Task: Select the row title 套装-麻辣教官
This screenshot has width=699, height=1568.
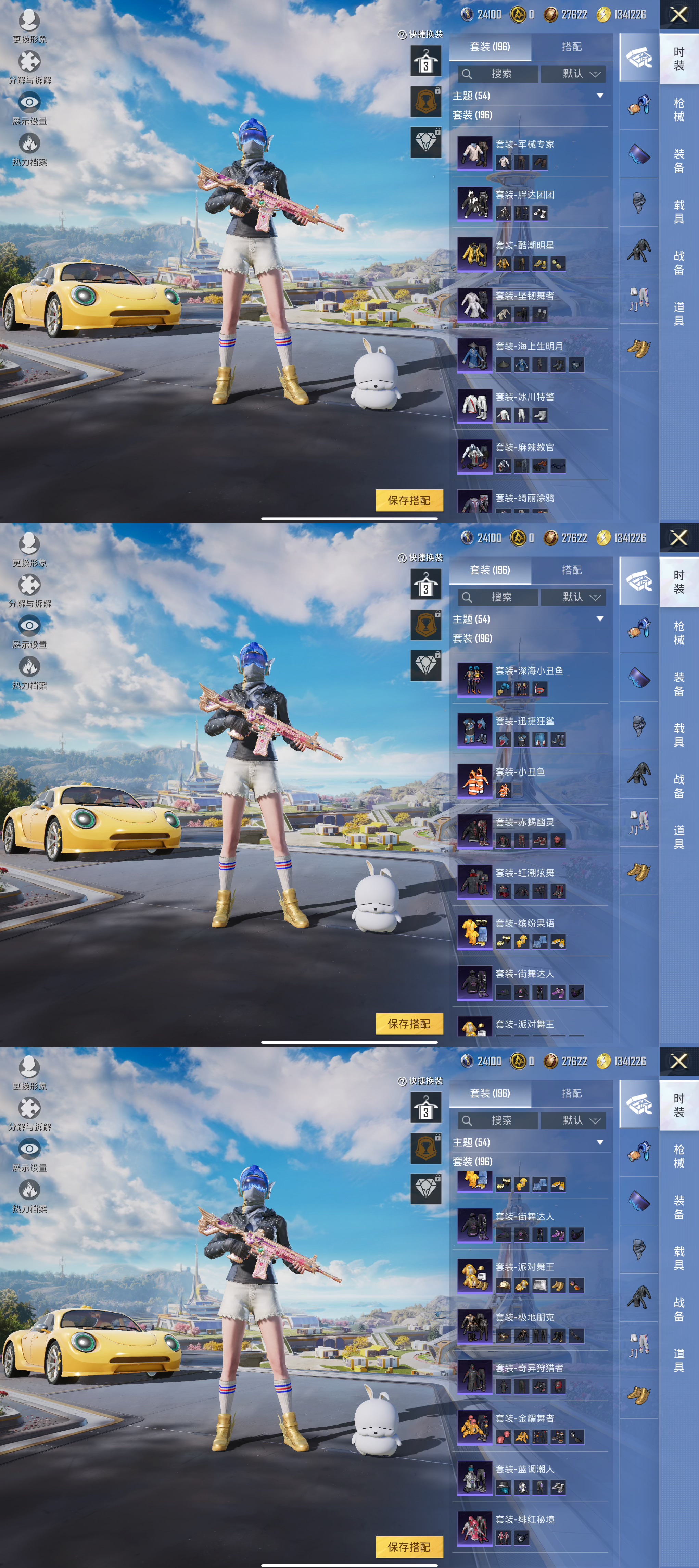Action: coord(524,448)
